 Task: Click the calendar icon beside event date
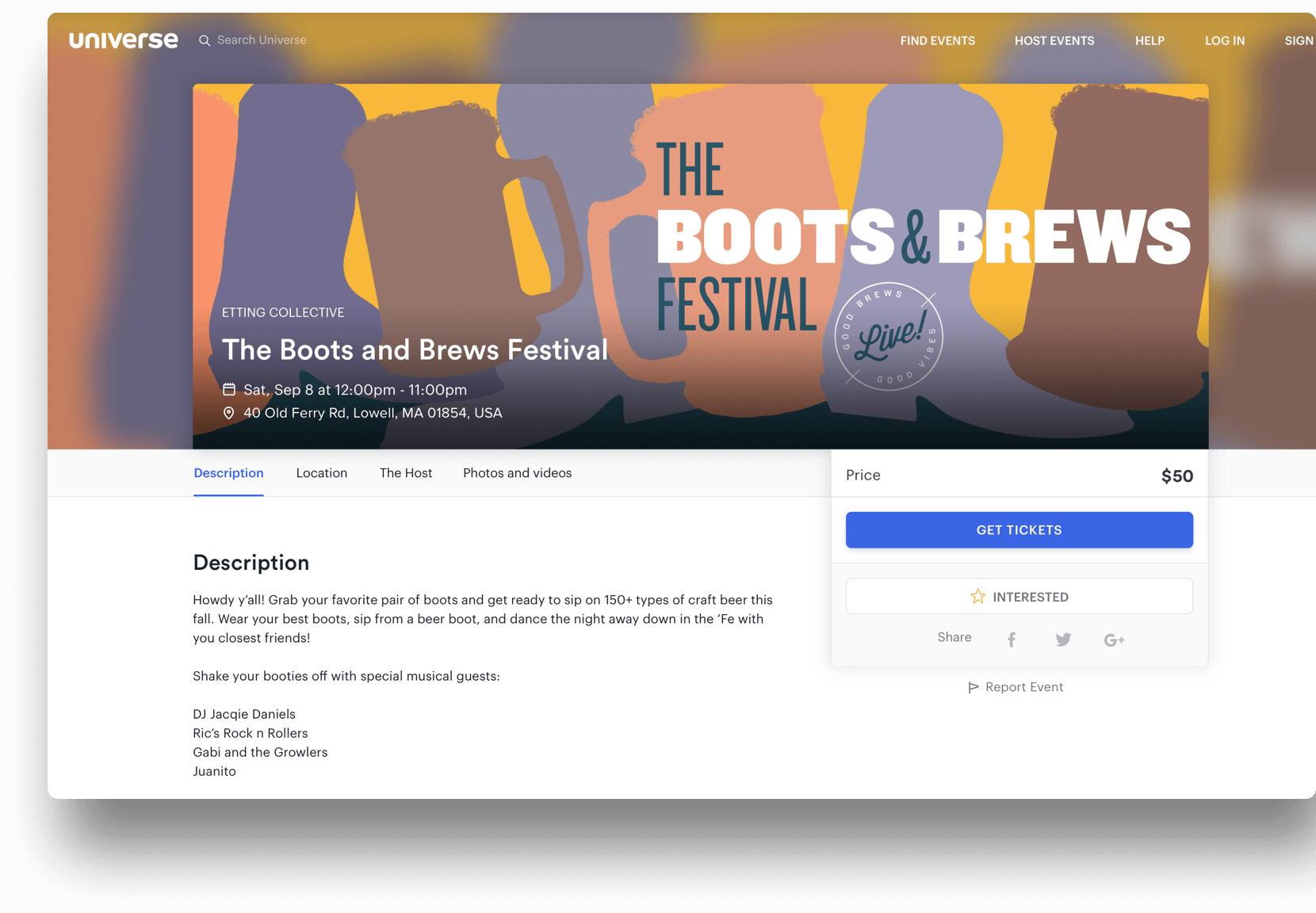[229, 389]
